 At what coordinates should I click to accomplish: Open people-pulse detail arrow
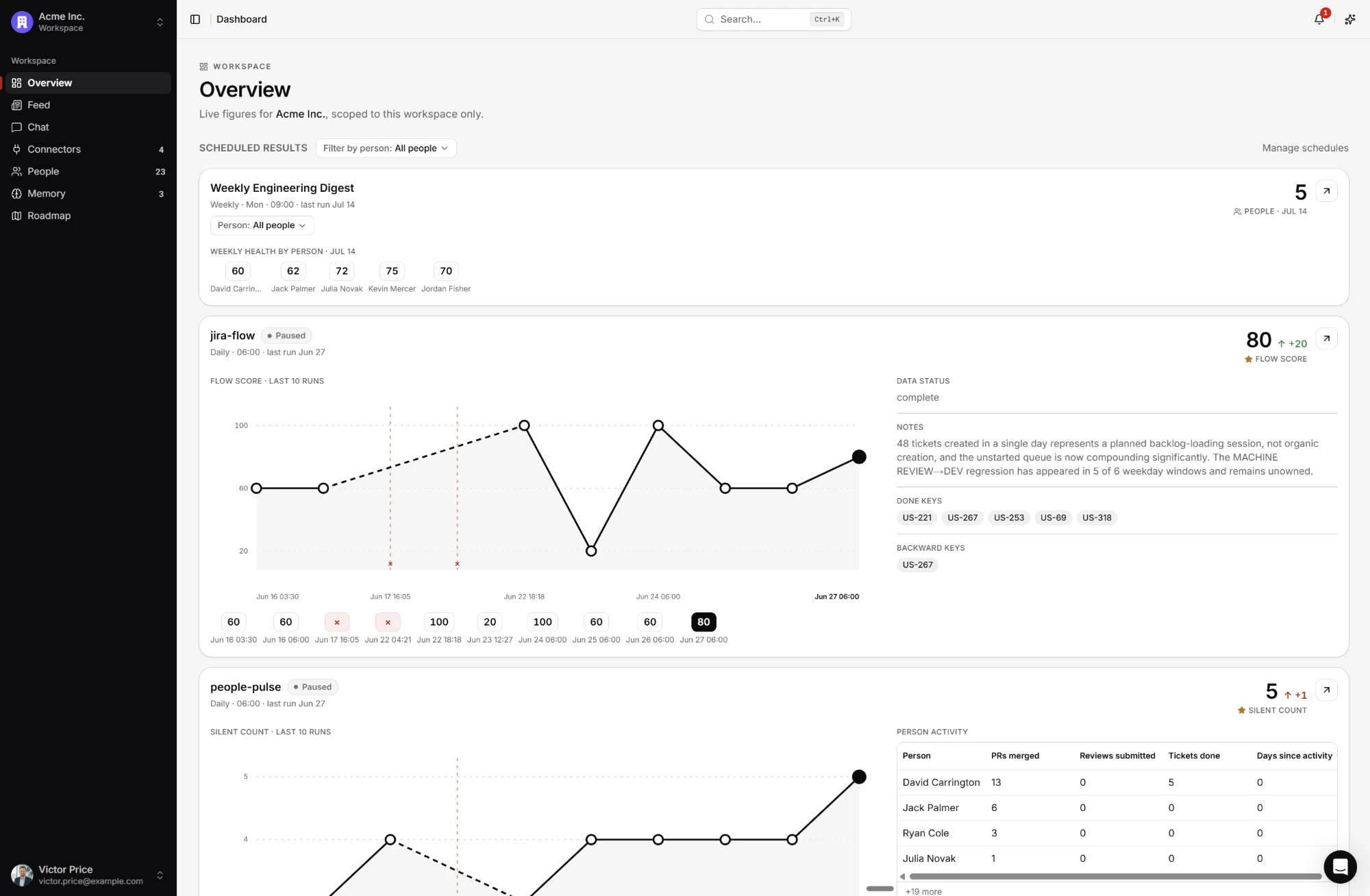pyautogui.click(x=1326, y=690)
